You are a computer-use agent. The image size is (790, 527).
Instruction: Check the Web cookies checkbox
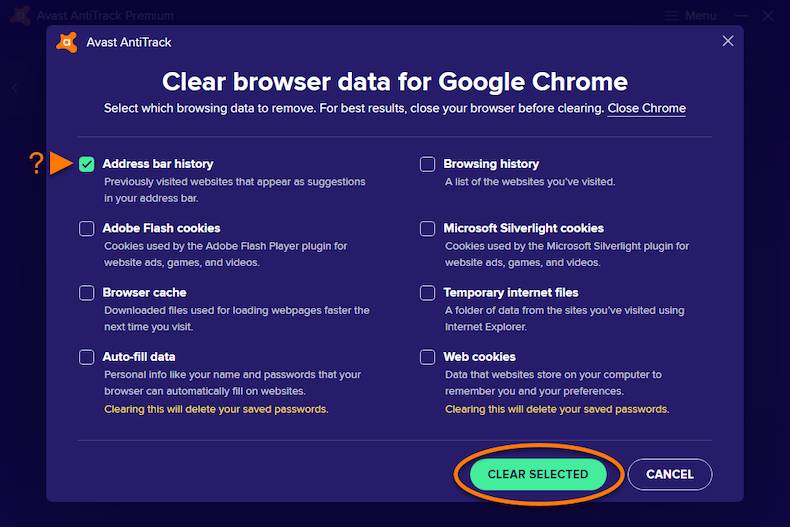click(428, 357)
